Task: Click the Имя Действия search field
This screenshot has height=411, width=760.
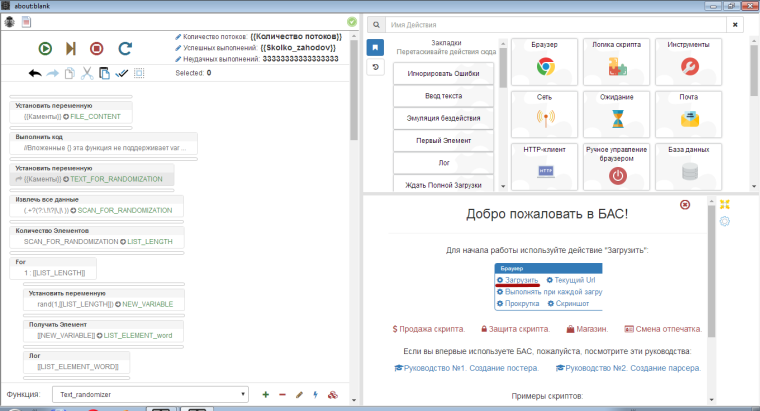Action: pos(550,23)
